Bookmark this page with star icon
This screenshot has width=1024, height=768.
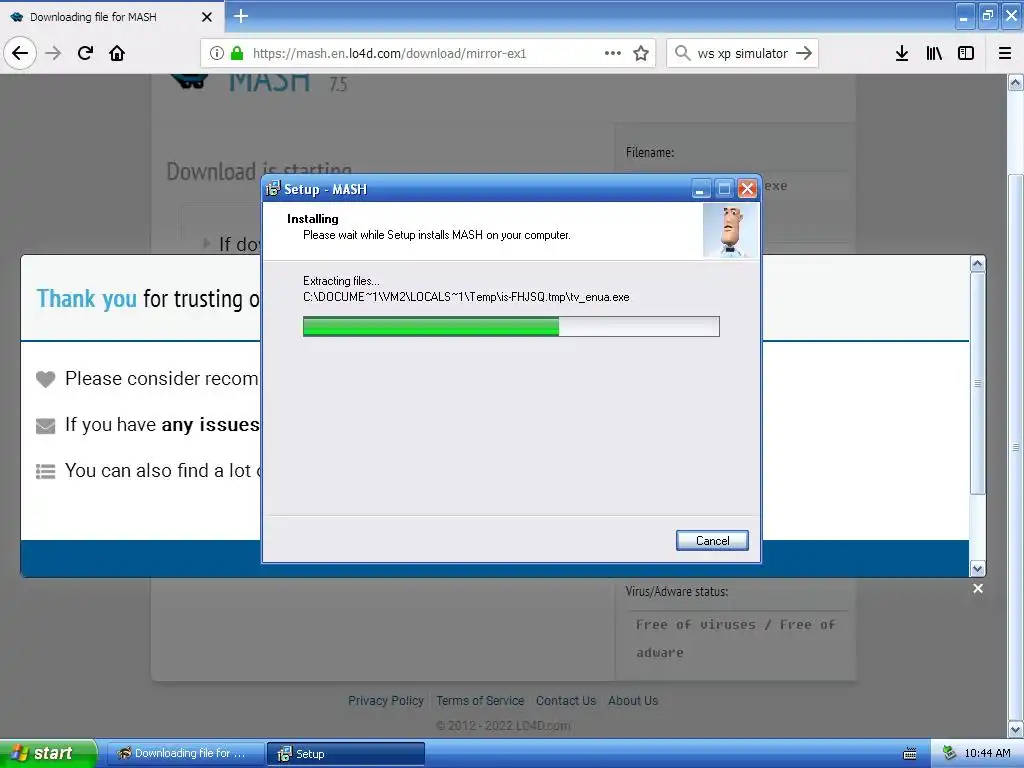point(641,53)
